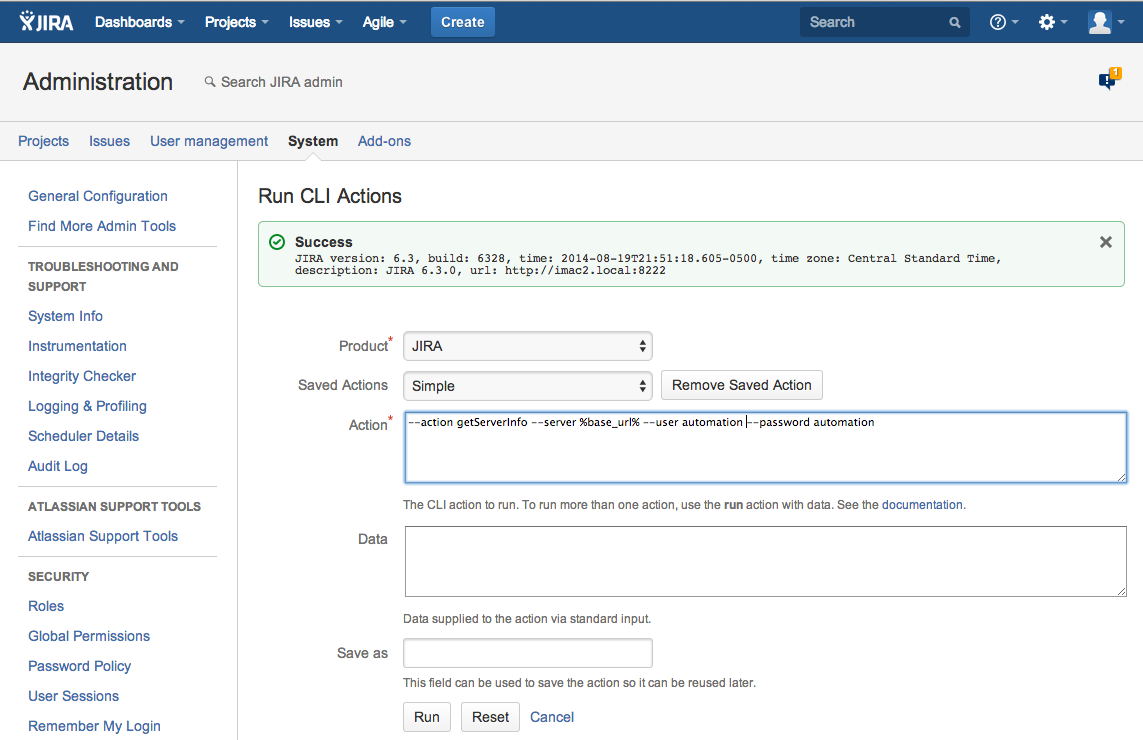Open User Sessions page

click(74, 696)
